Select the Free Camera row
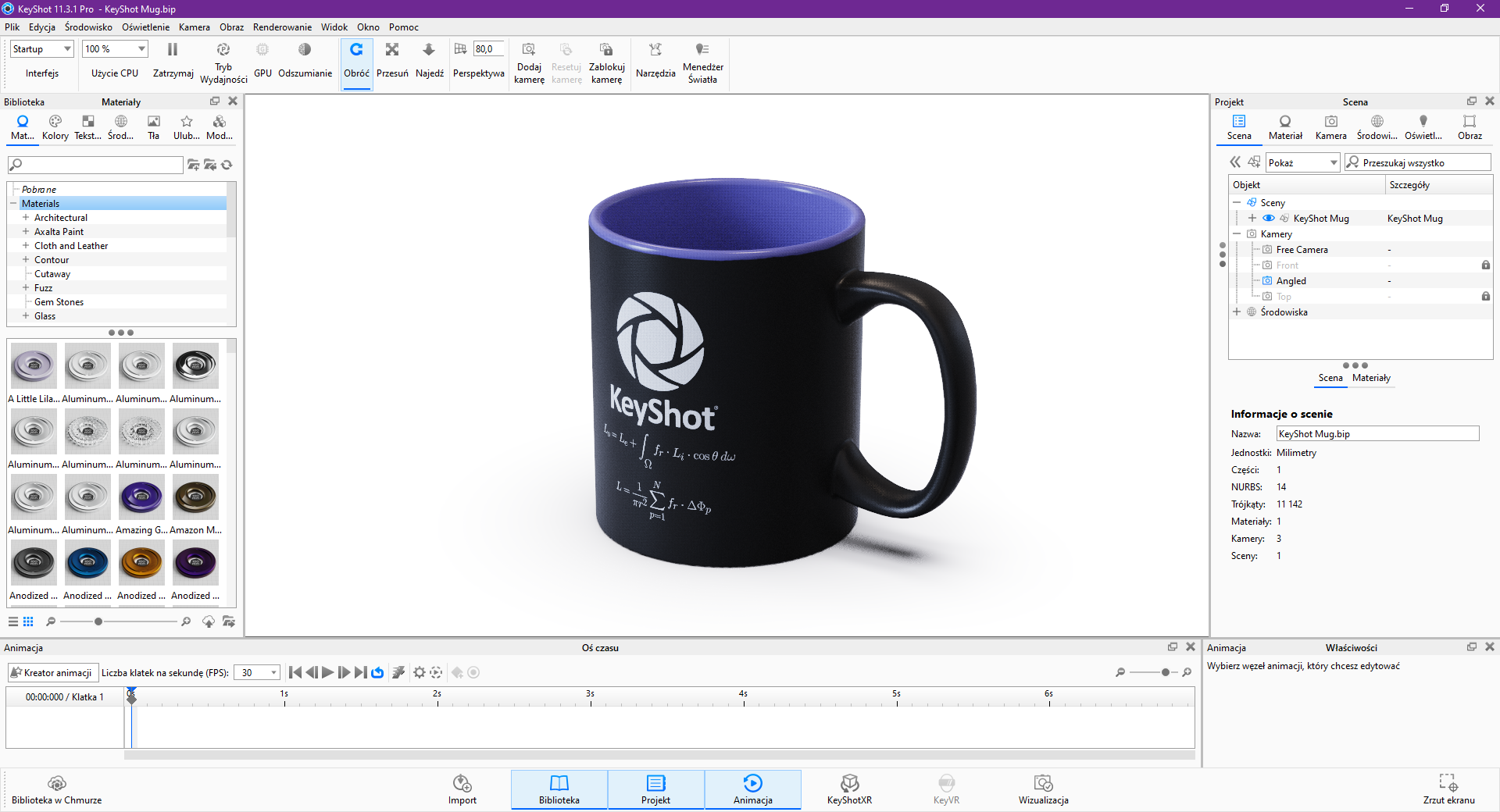Screen dimensions: 1500x812 pos(1360,250)
